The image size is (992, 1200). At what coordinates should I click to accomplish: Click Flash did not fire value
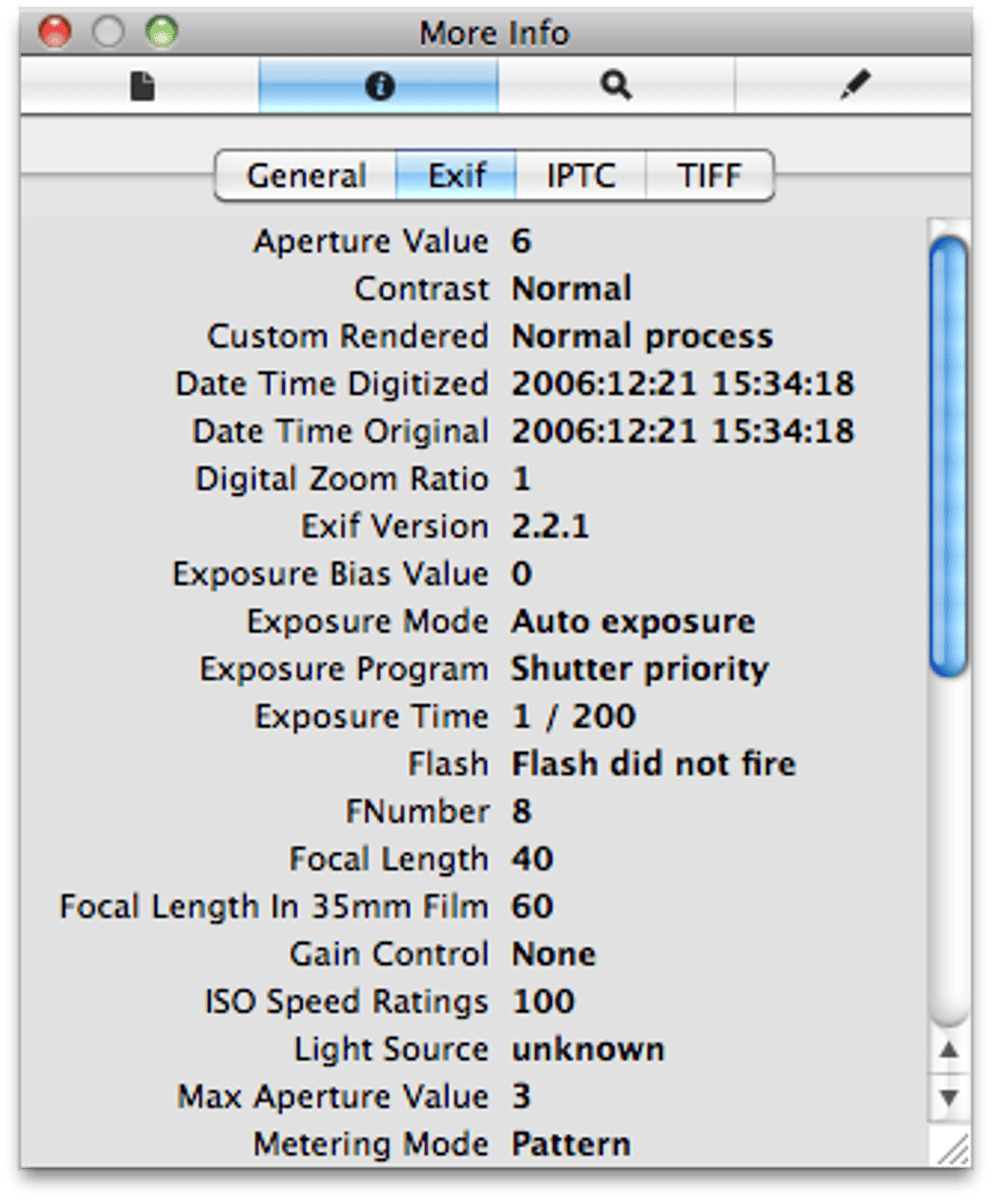pyautogui.click(x=654, y=764)
